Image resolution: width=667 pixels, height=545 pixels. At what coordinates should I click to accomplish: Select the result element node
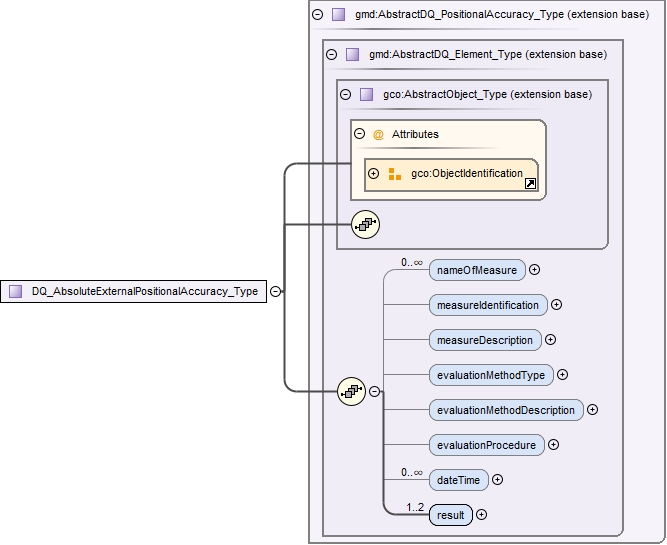450,515
